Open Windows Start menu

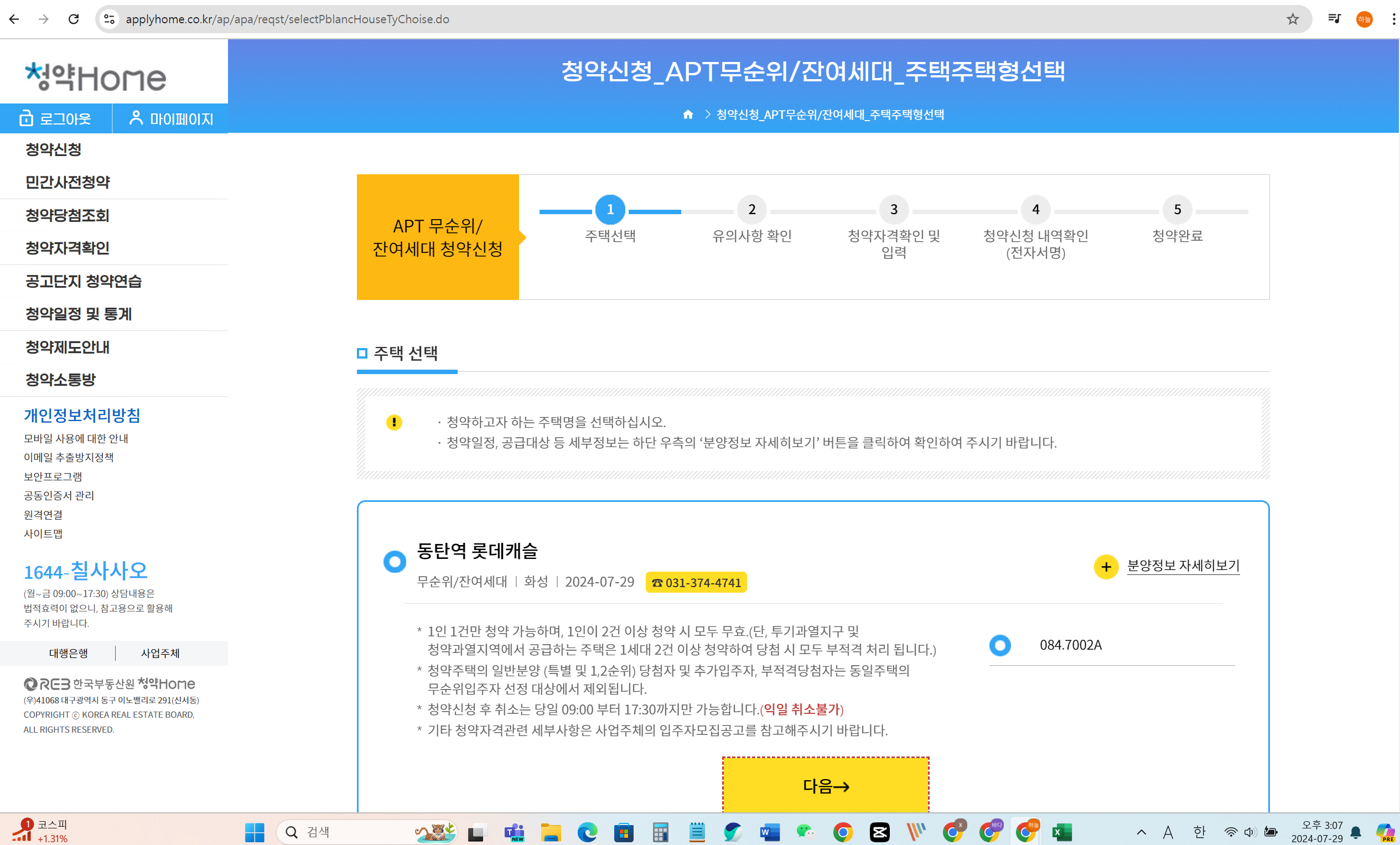tap(254, 832)
